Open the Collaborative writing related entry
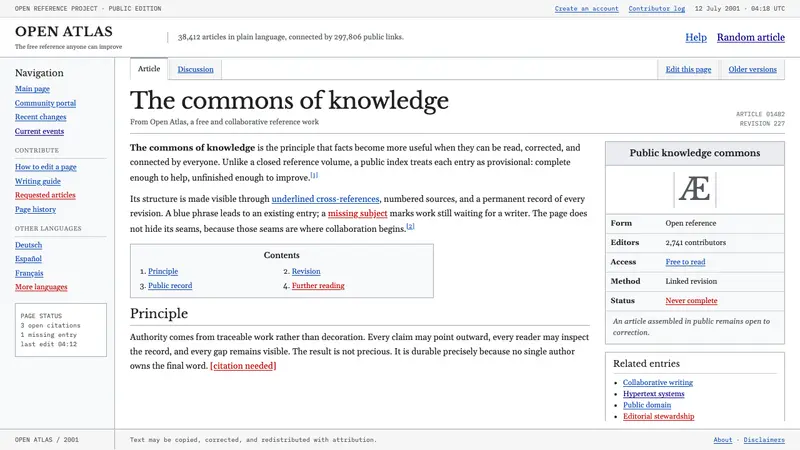 pos(658,382)
